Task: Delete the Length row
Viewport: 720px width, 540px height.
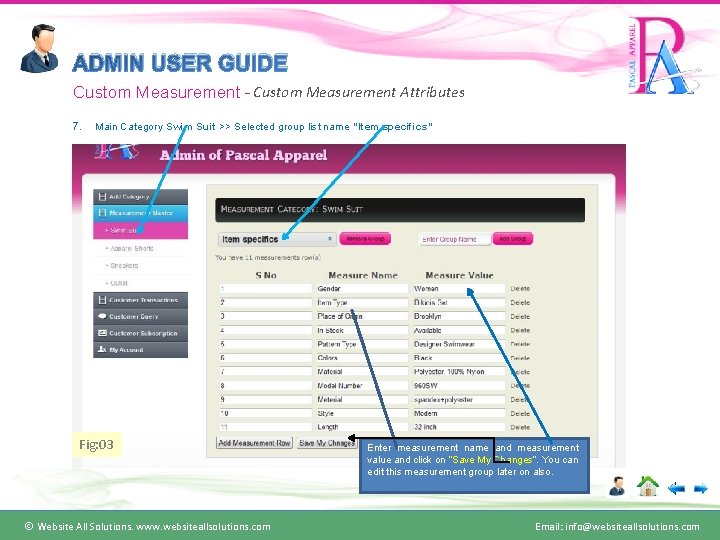Action: click(x=520, y=428)
